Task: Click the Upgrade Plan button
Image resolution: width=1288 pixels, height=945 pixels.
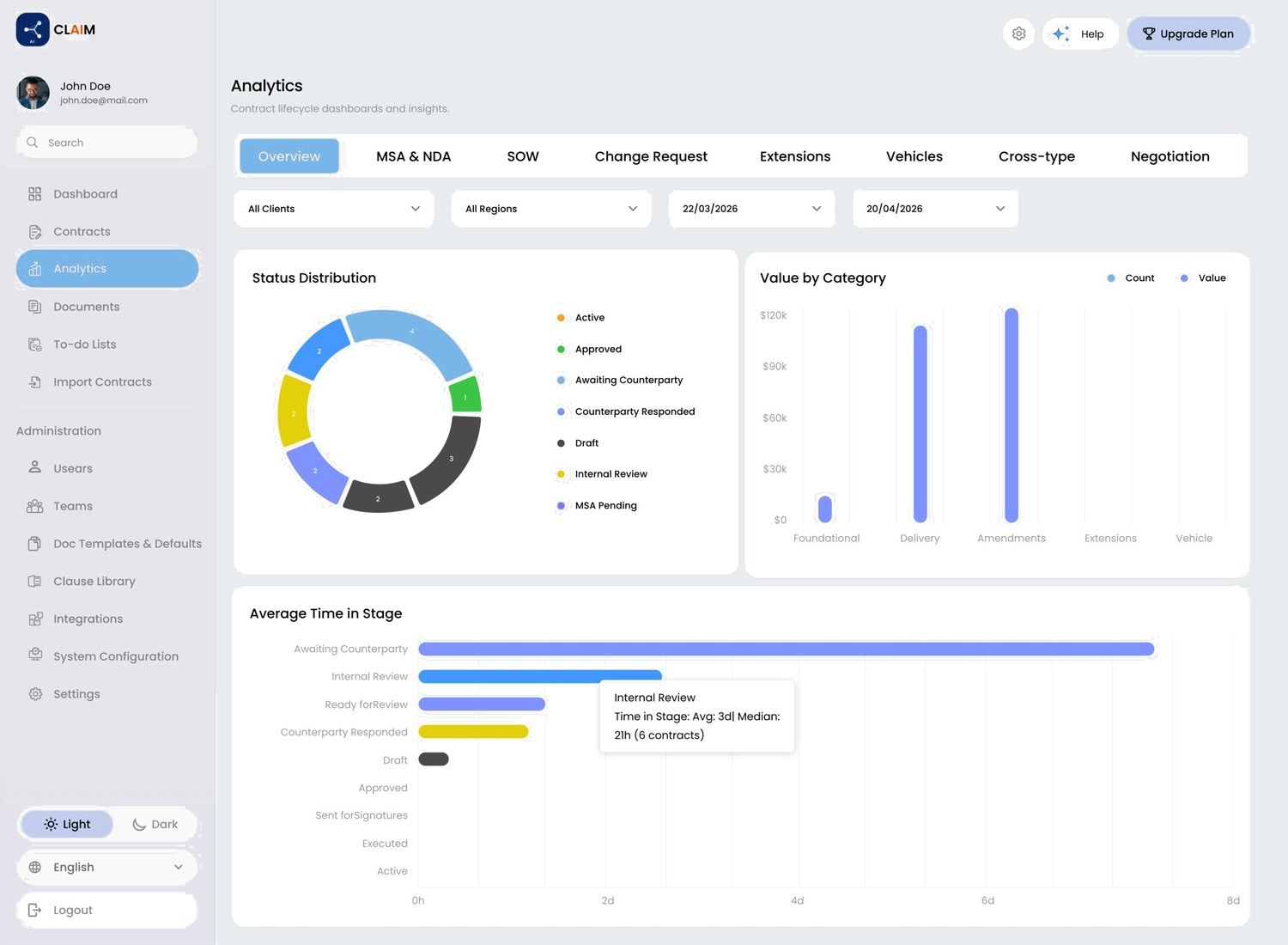Action: point(1188,34)
